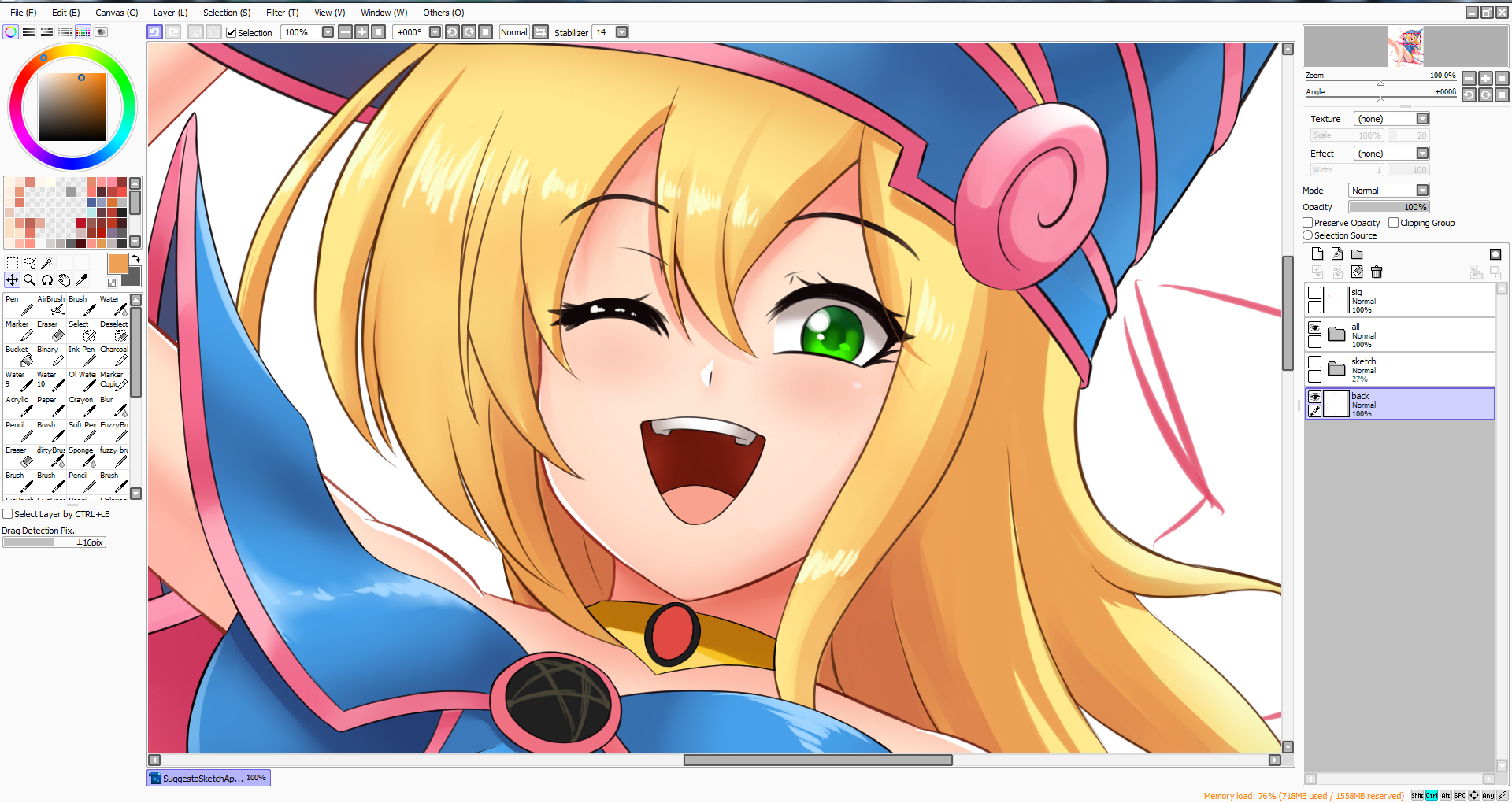Open the Filter menu
Image resolution: width=1512 pixels, height=803 pixels.
pyautogui.click(x=282, y=13)
